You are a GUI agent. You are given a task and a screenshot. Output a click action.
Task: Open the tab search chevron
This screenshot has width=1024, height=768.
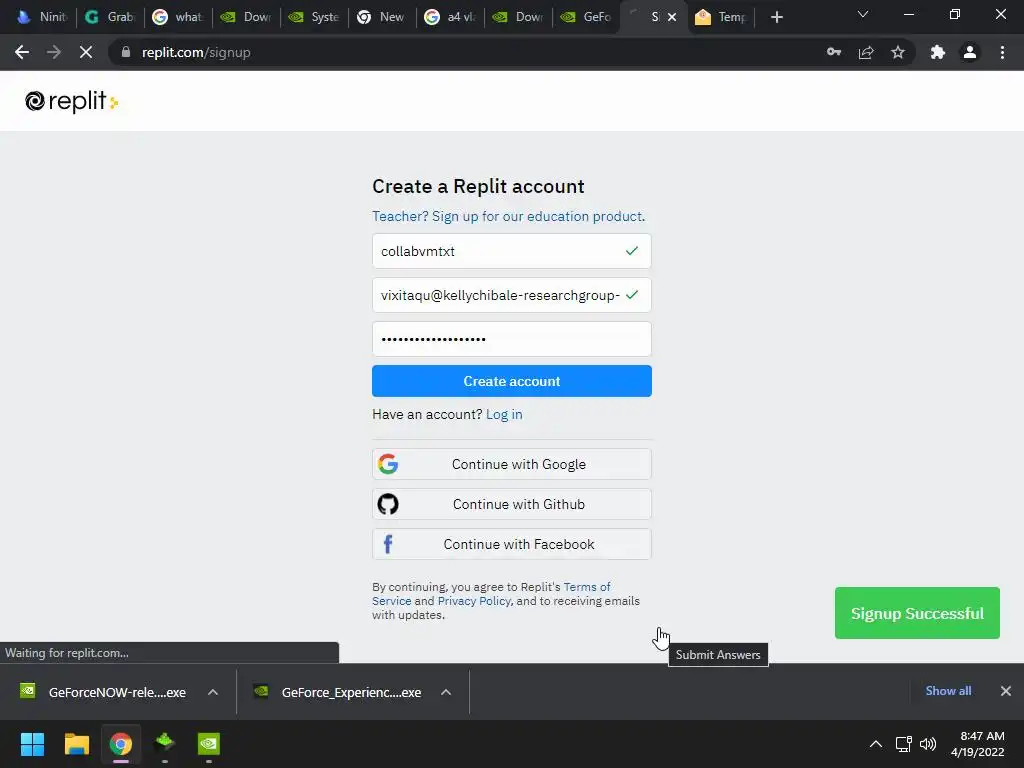coord(863,14)
